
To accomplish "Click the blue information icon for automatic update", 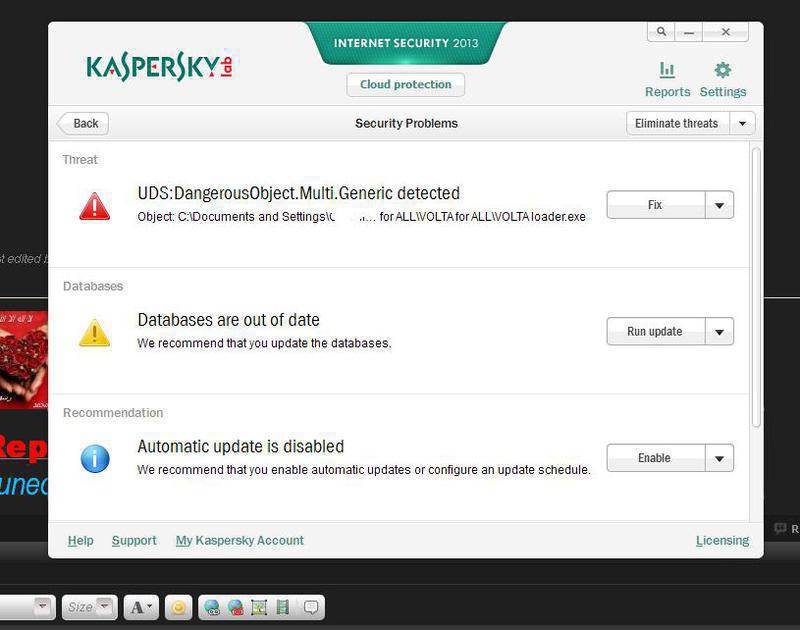I will [95, 459].
